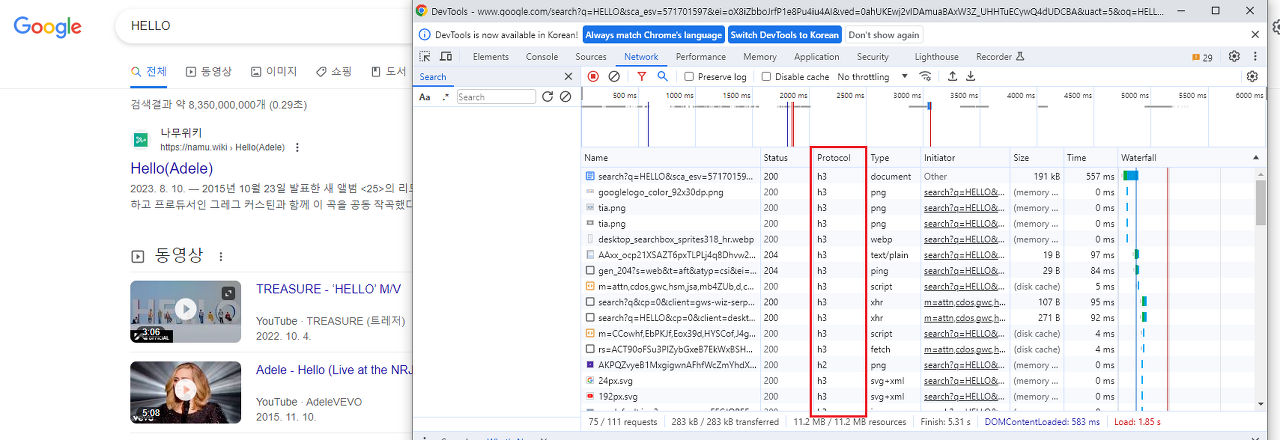Viewport: 1280px width, 440px height.
Task: Sort requests by the Protocol column header
Action: pos(838,158)
